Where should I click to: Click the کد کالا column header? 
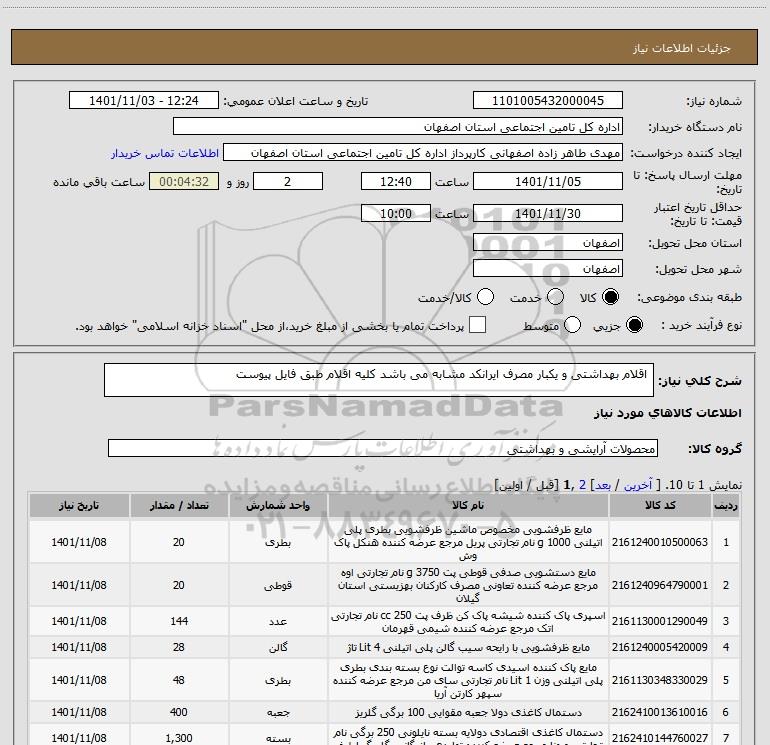point(660,505)
